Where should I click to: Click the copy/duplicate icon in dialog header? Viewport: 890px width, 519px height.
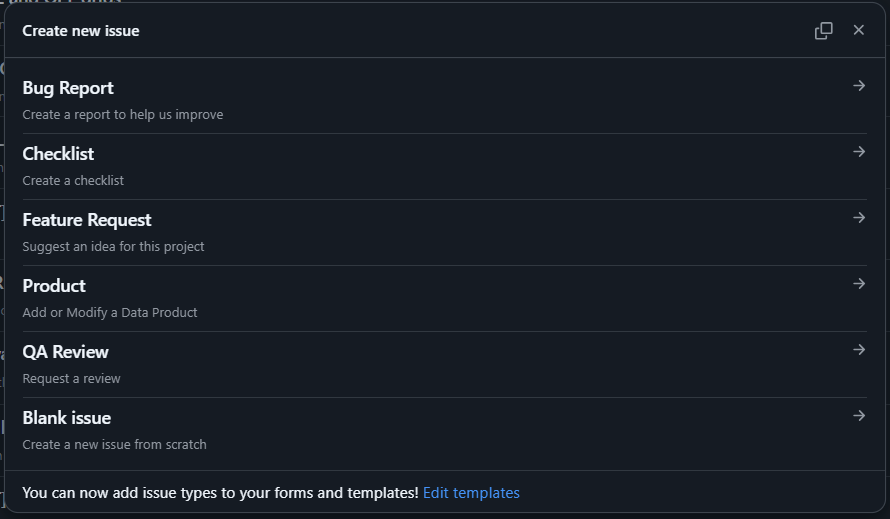pyautogui.click(x=824, y=31)
